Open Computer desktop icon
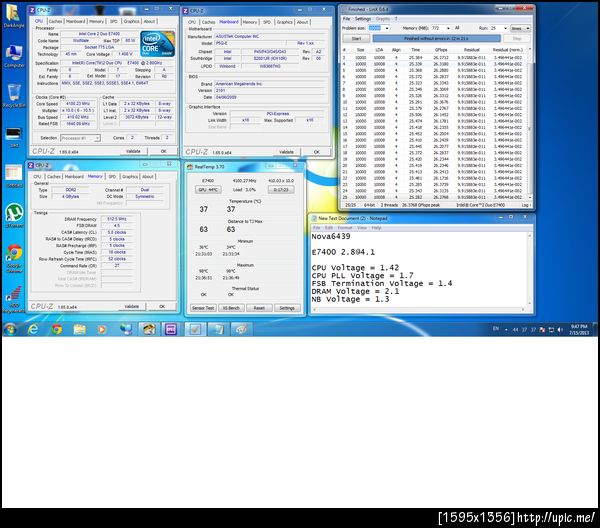 [x=14, y=57]
